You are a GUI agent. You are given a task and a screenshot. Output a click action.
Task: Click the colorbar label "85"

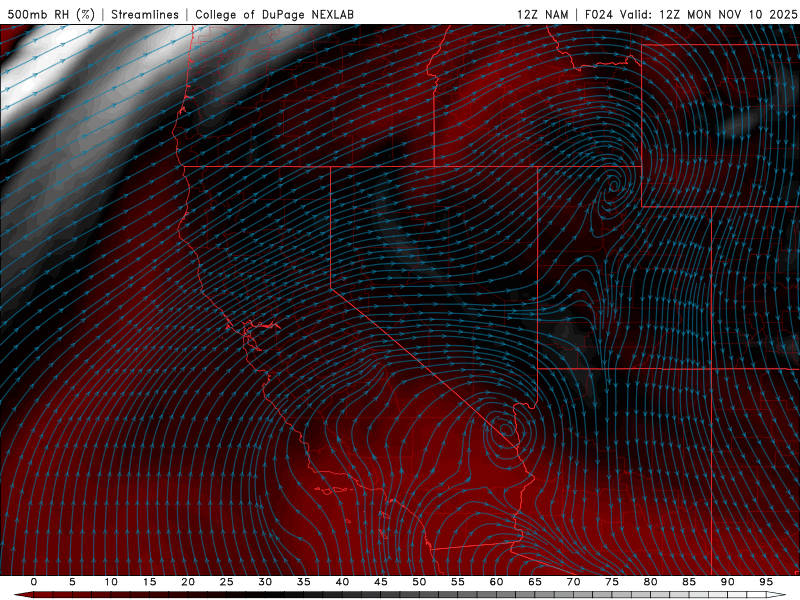click(x=689, y=582)
